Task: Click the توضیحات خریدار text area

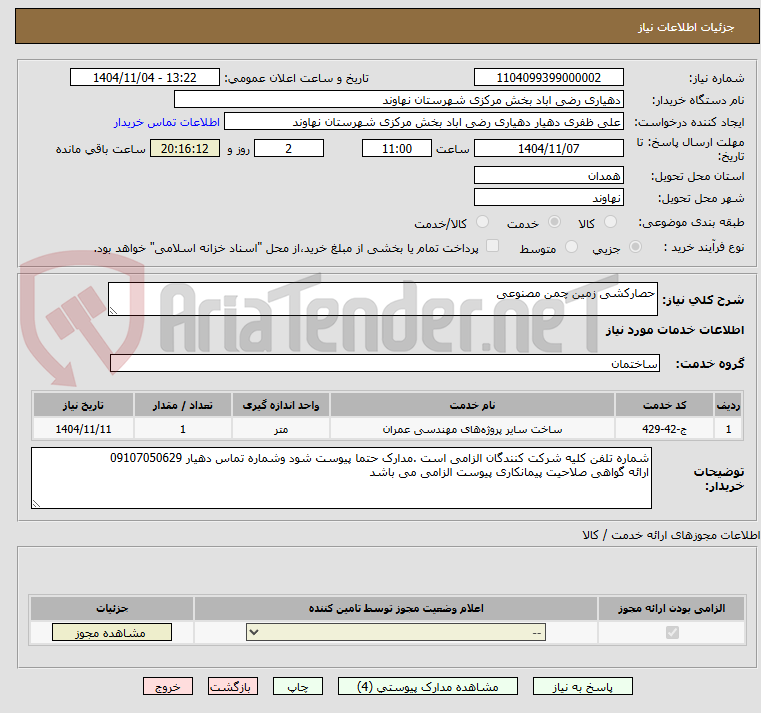Action: click(x=341, y=478)
